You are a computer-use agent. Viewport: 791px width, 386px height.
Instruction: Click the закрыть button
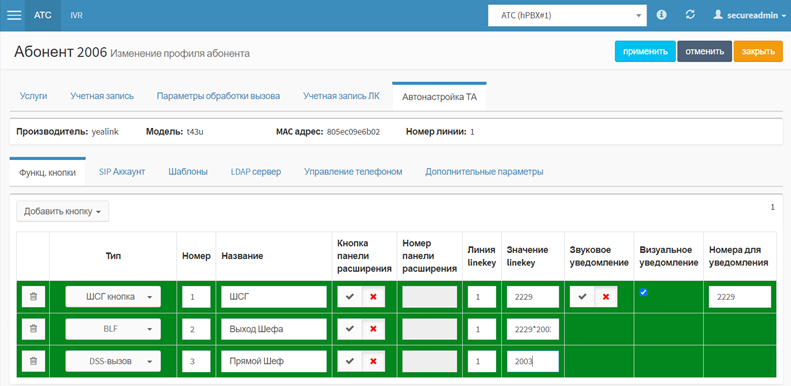[758, 51]
